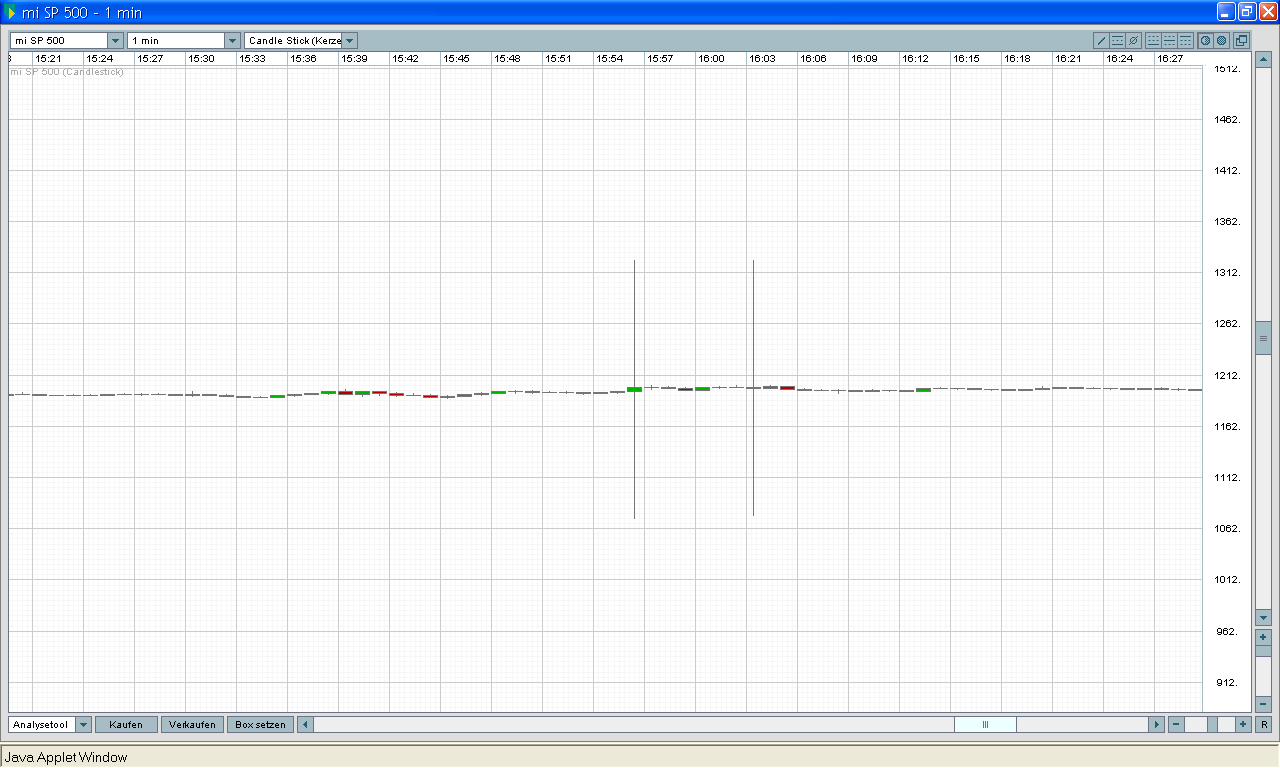Choose line style with solid middle line
This screenshot has width=1280, height=768.
pyautogui.click(x=1169, y=41)
